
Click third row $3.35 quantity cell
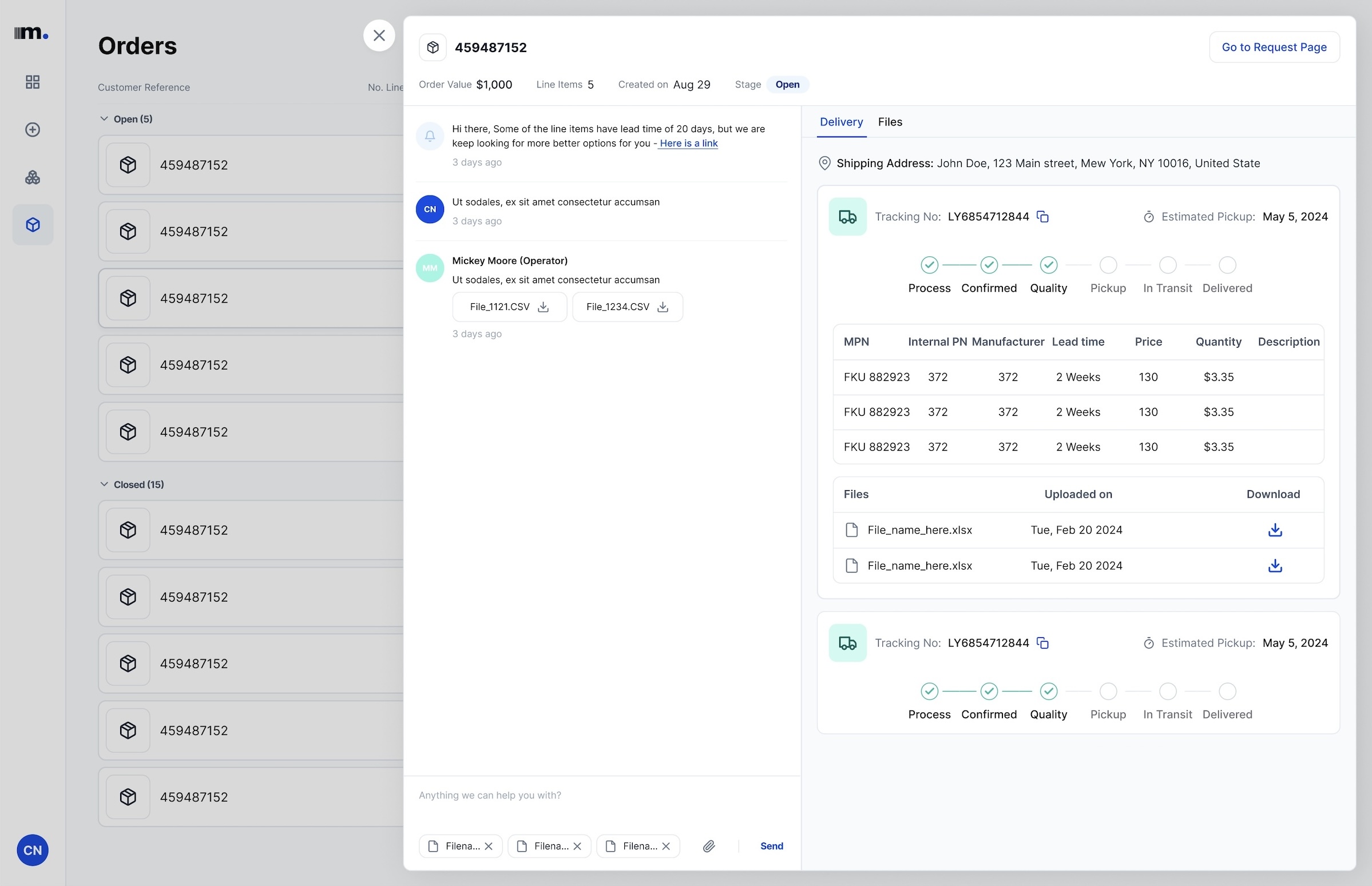pyautogui.click(x=1218, y=447)
